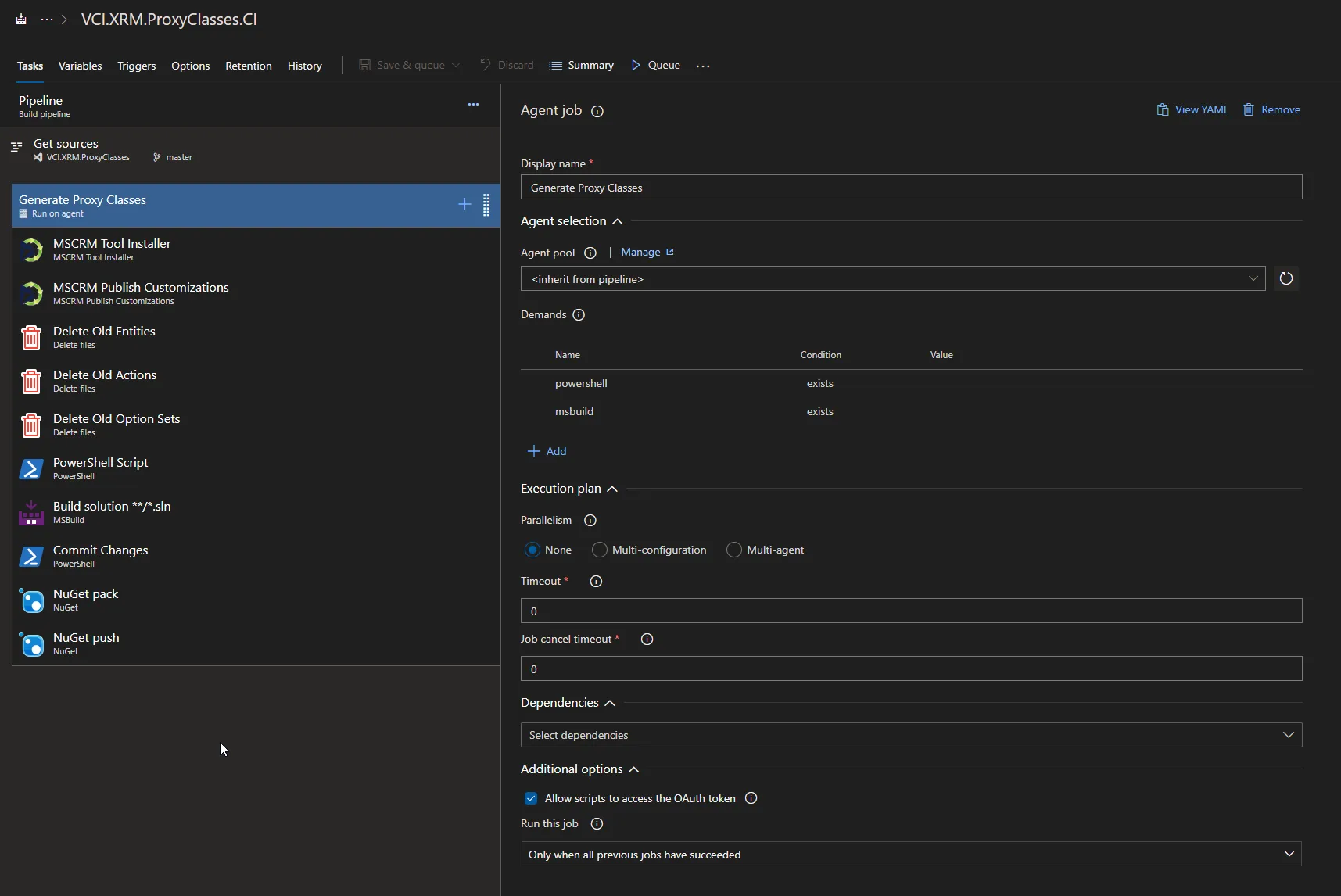Image resolution: width=1341 pixels, height=896 pixels.
Task: Click the refresh icon beside Agent pool dropdown
Action: (x=1285, y=279)
